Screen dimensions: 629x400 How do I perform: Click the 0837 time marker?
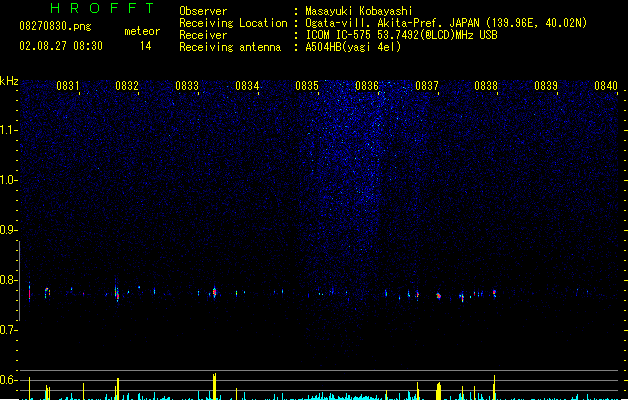coord(427,86)
